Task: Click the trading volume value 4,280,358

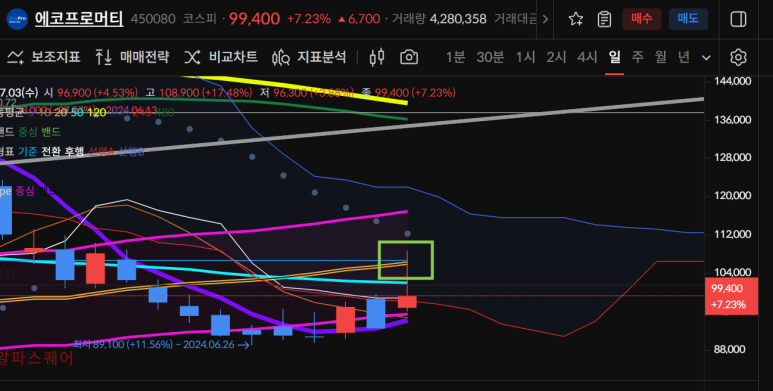Action: pyautogui.click(x=458, y=19)
